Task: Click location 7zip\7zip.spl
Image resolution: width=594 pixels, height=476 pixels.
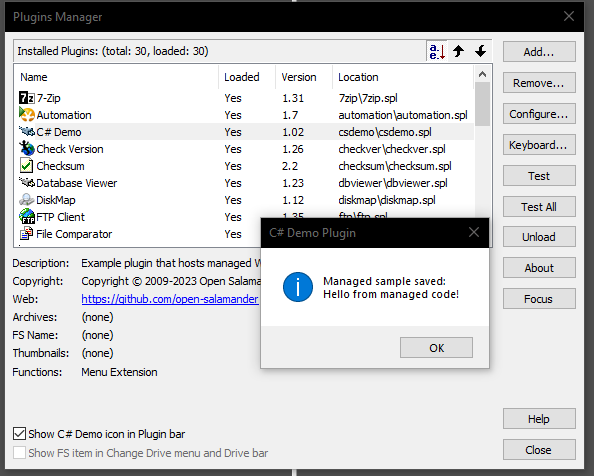Action: coord(368,98)
